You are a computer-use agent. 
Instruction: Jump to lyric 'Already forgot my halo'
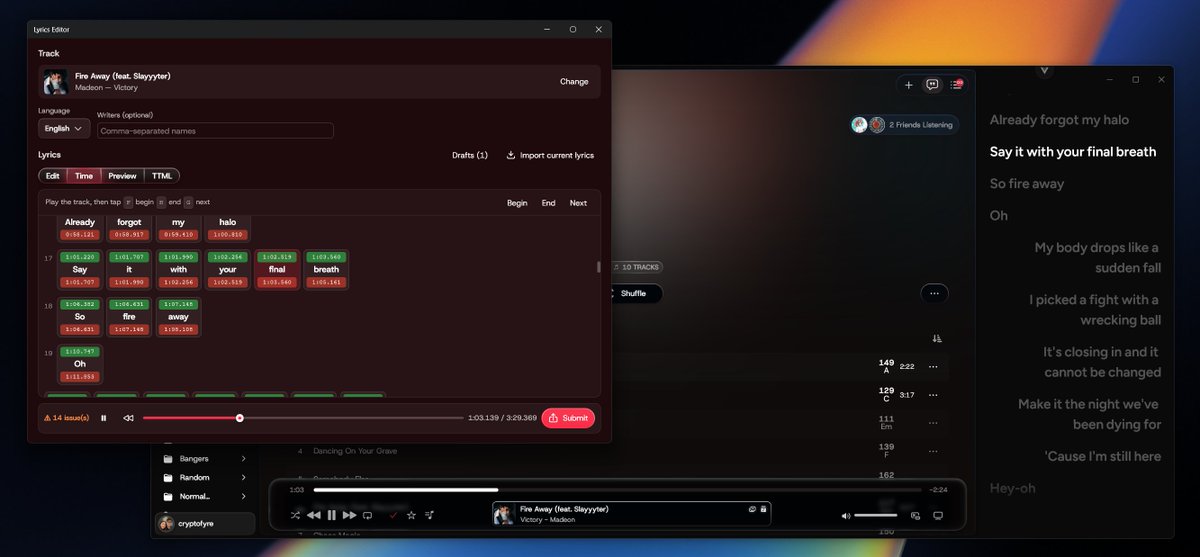point(1059,120)
